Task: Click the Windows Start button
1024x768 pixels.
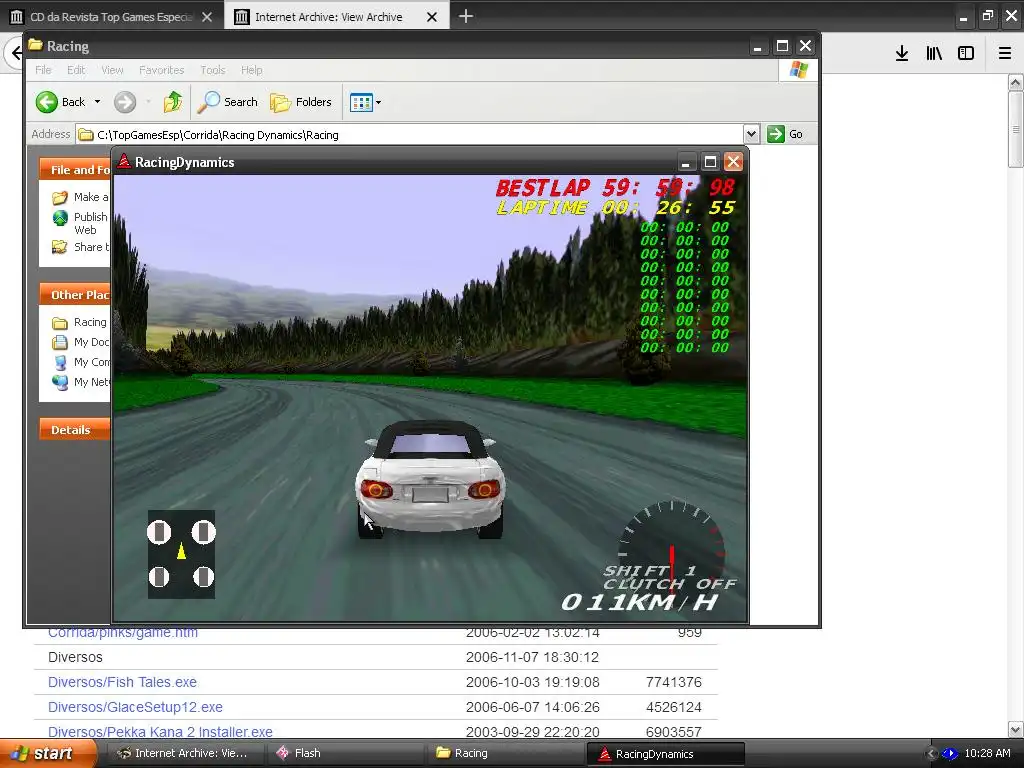Action: coord(48,754)
